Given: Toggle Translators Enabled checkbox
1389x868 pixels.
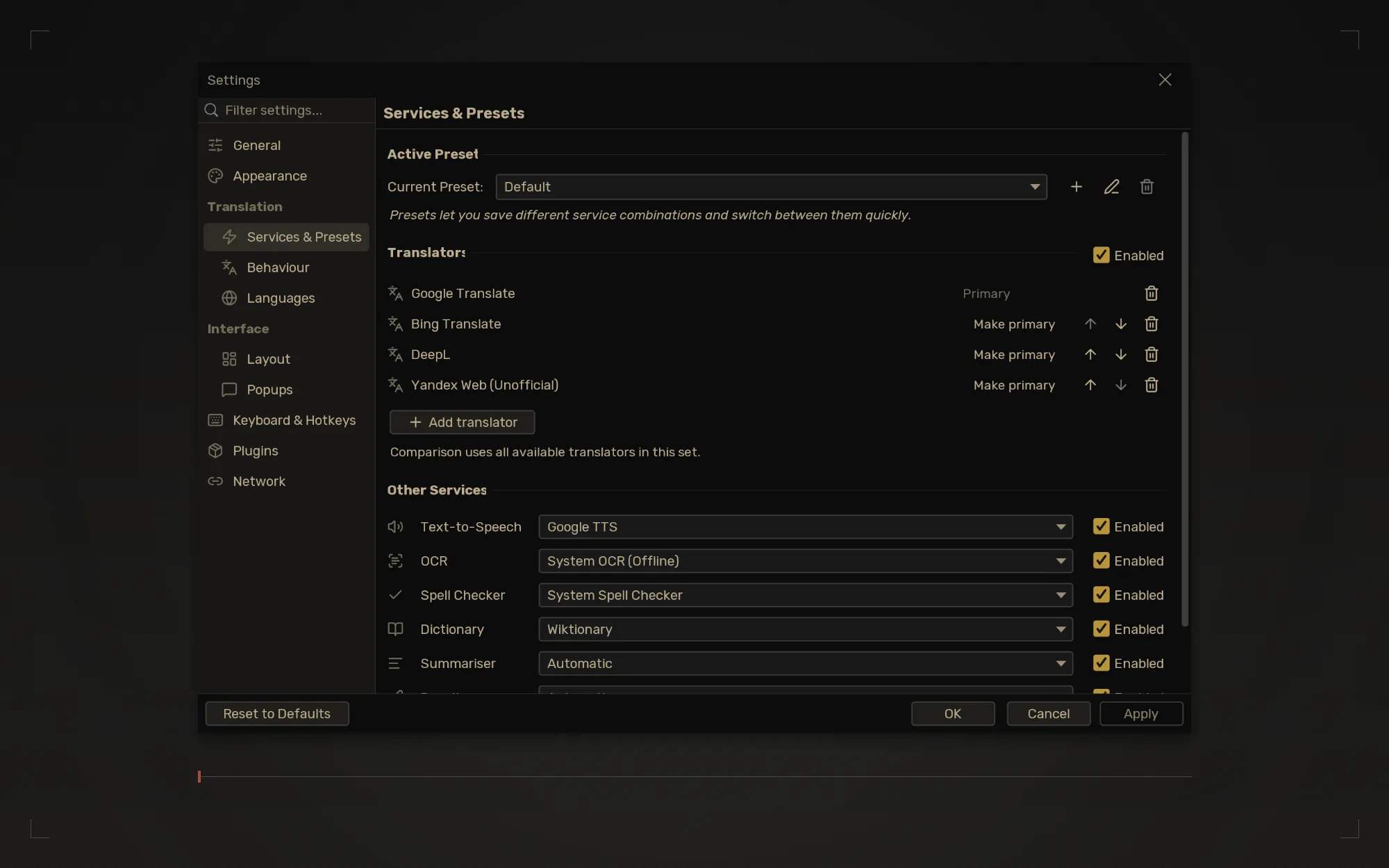Looking at the screenshot, I should click(1101, 256).
